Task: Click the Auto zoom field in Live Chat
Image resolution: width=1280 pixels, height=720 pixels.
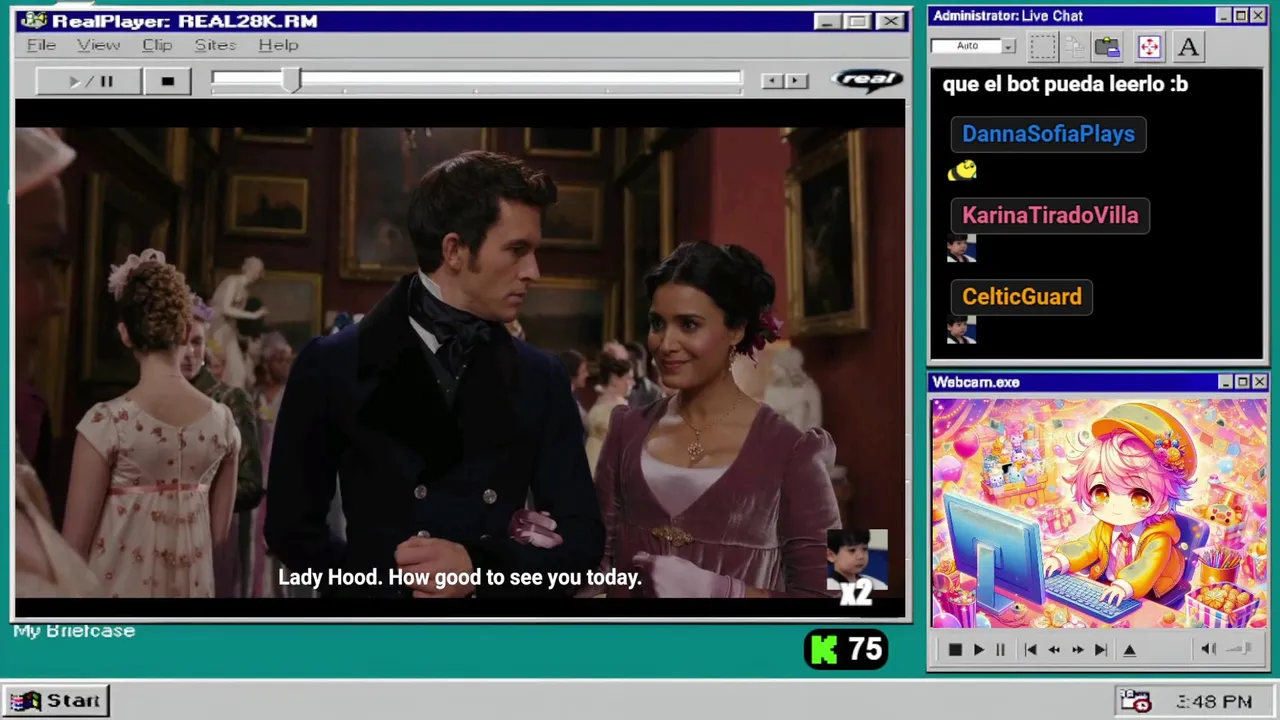Action: pyautogui.click(x=966, y=46)
